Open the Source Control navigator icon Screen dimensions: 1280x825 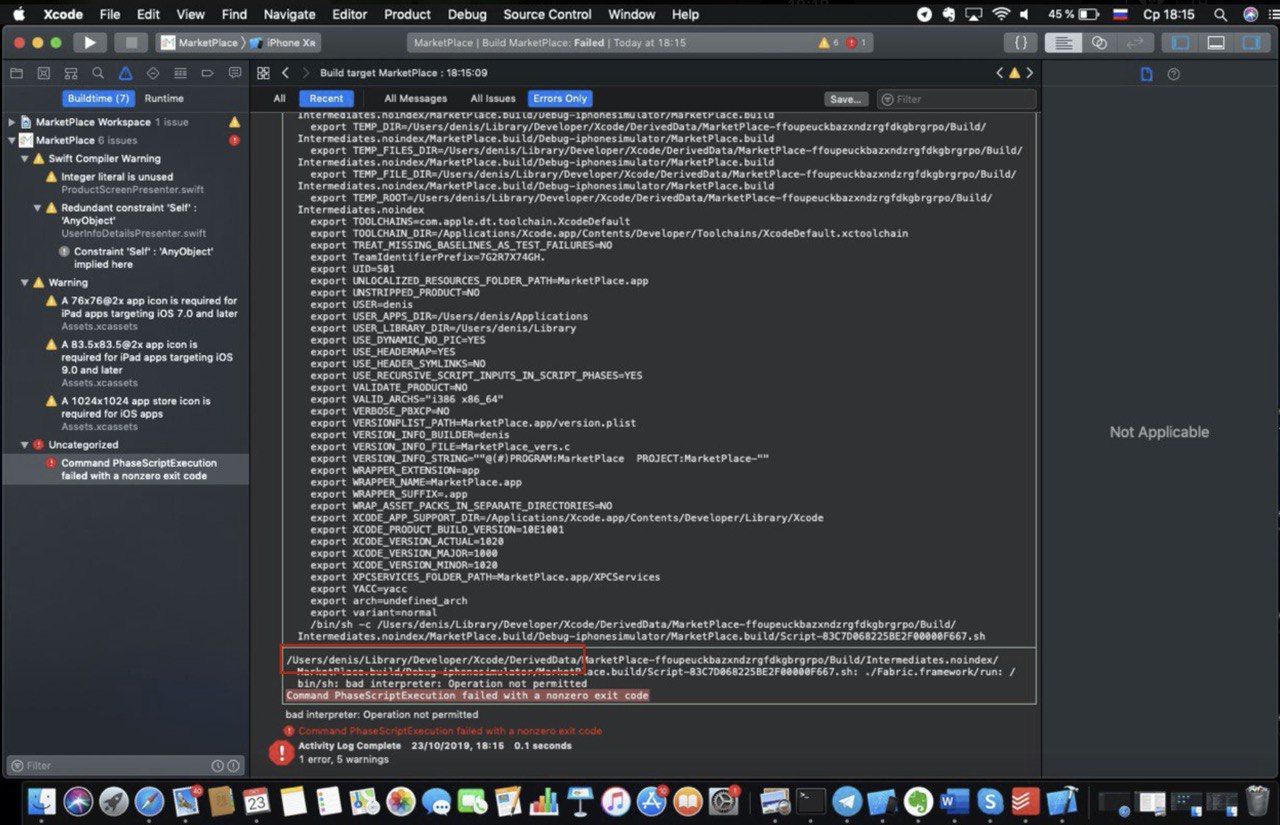[43, 73]
